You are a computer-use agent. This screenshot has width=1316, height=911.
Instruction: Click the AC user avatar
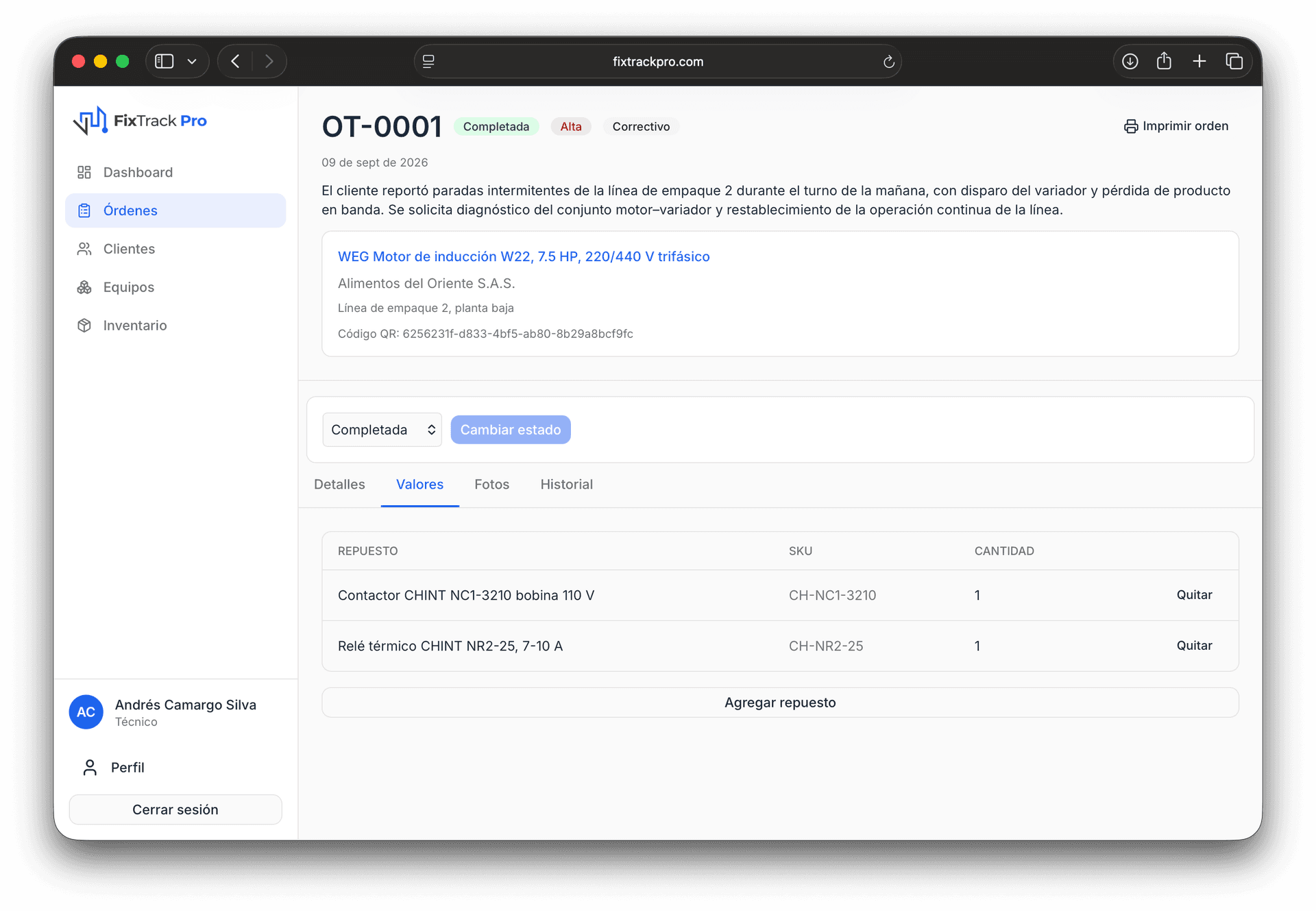coord(86,712)
